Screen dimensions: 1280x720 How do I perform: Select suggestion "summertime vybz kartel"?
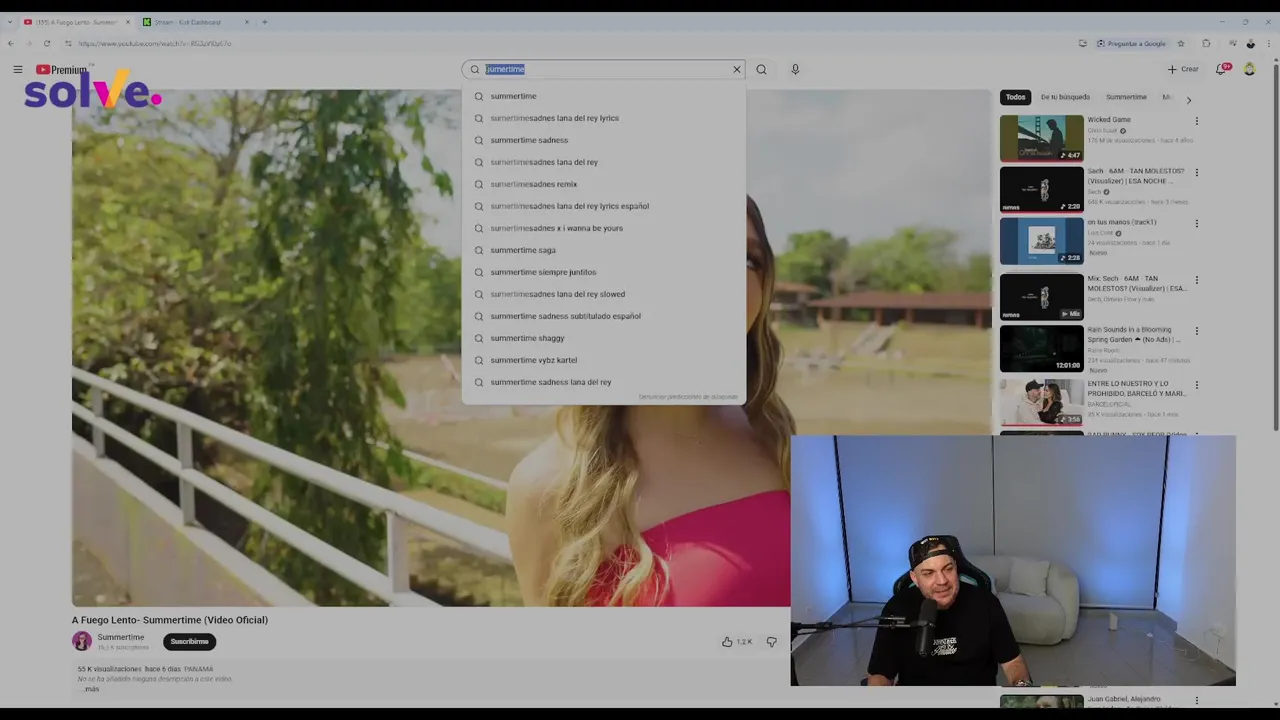click(603, 360)
